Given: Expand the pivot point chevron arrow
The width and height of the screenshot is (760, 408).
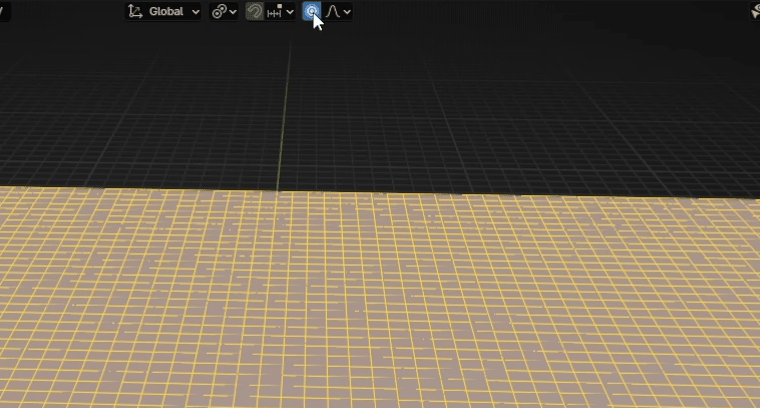Looking at the screenshot, I should coord(233,12).
